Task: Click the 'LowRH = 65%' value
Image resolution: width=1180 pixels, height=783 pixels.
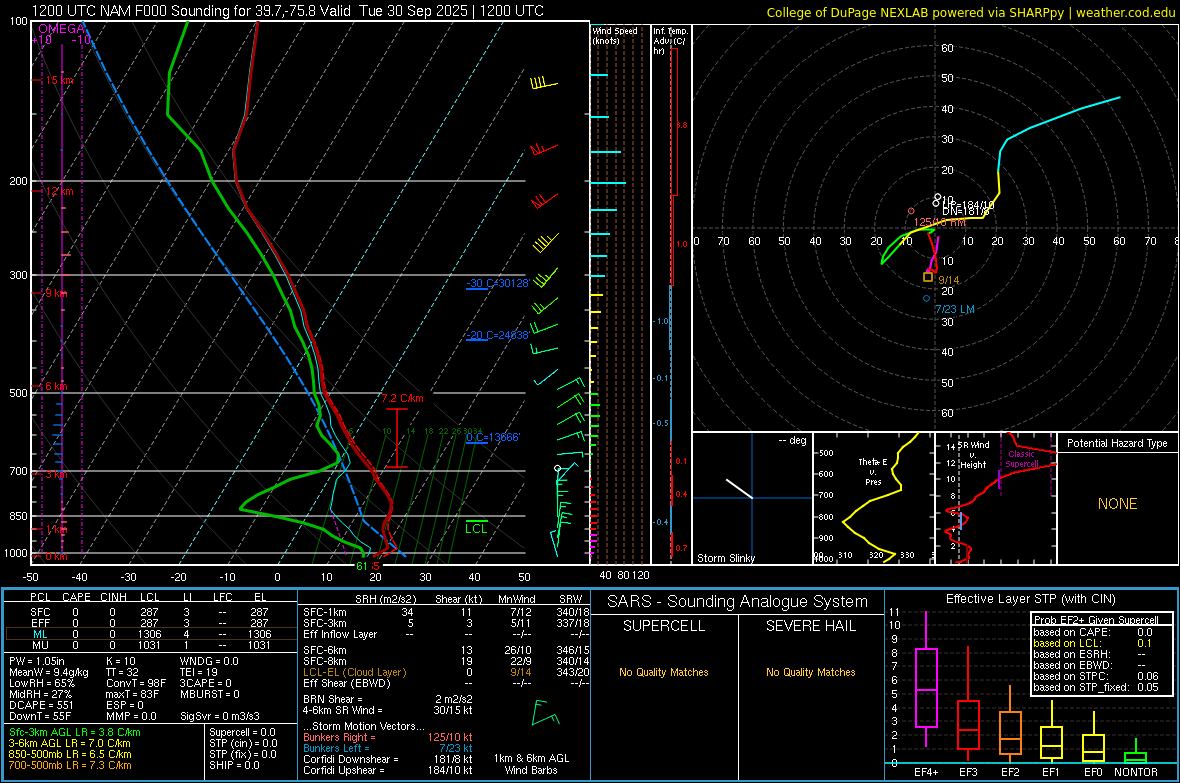Action: (41, 684)
